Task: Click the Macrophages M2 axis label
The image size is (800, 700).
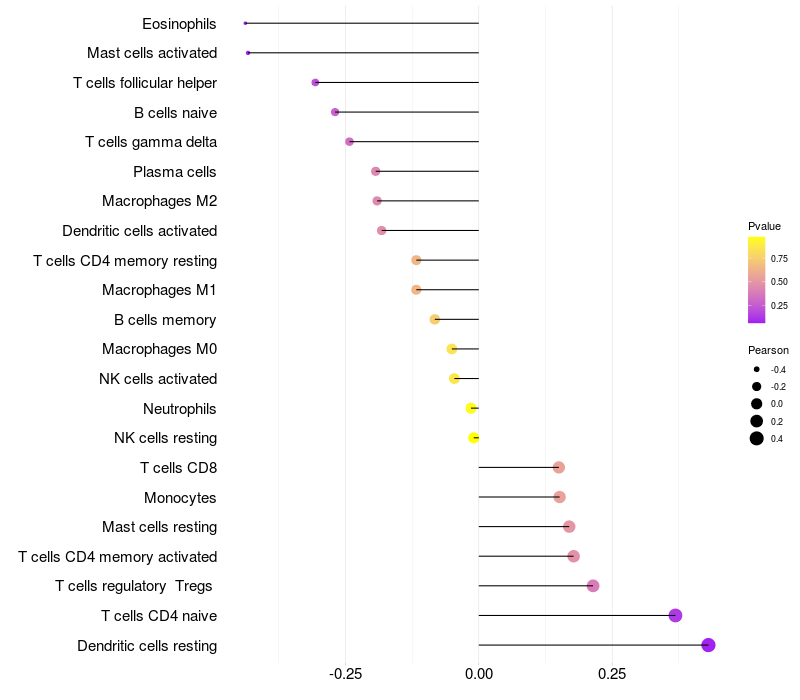Action: (160, 201)
